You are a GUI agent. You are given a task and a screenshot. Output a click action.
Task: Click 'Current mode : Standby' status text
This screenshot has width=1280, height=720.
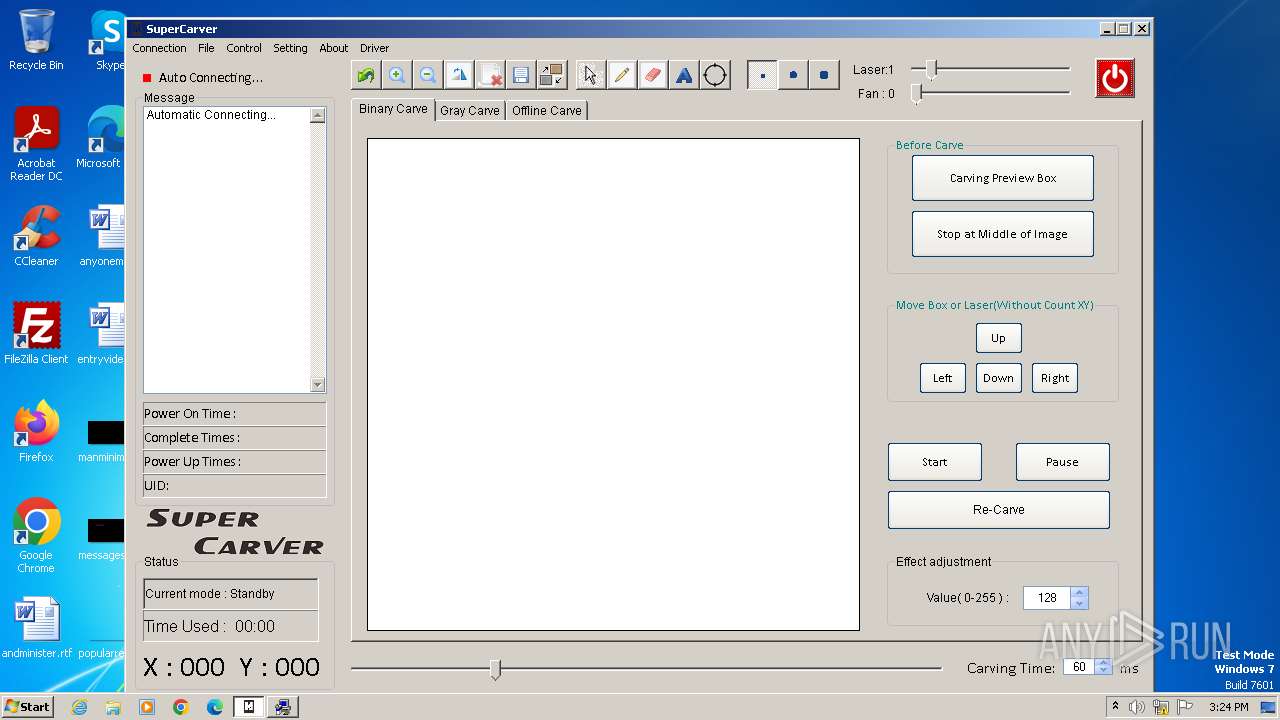210,594
